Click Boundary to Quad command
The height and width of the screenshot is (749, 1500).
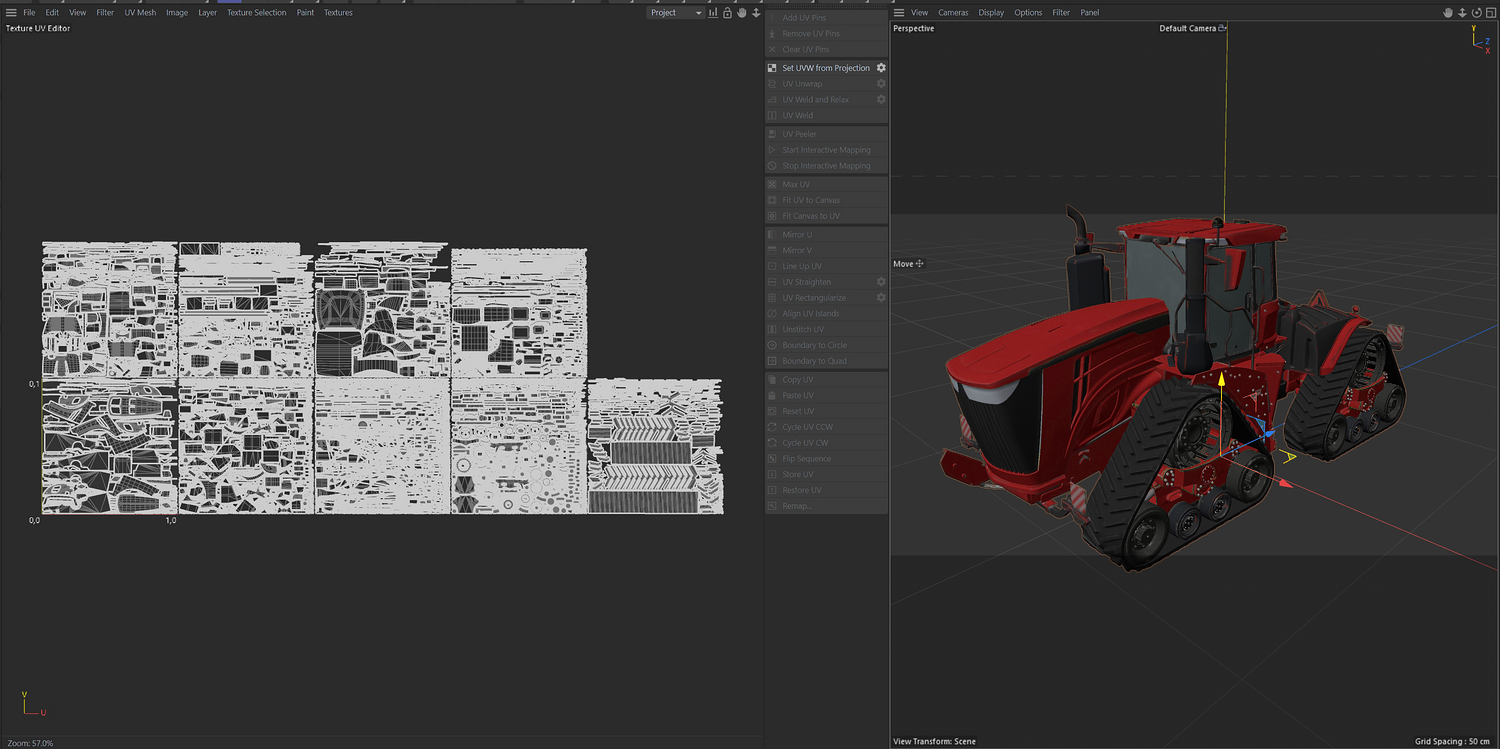point(826,361)
